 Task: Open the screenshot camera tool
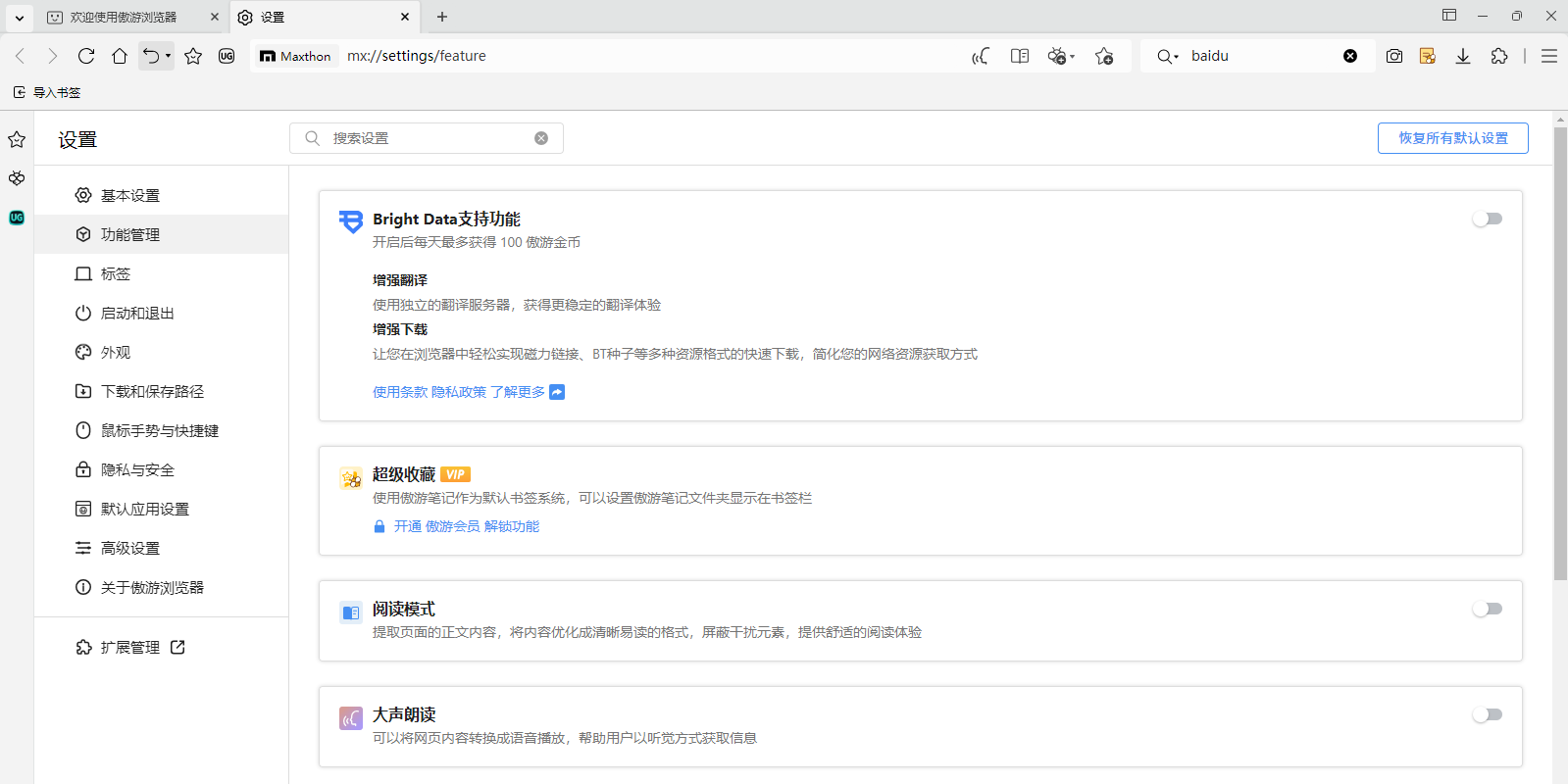[1393, 57]
